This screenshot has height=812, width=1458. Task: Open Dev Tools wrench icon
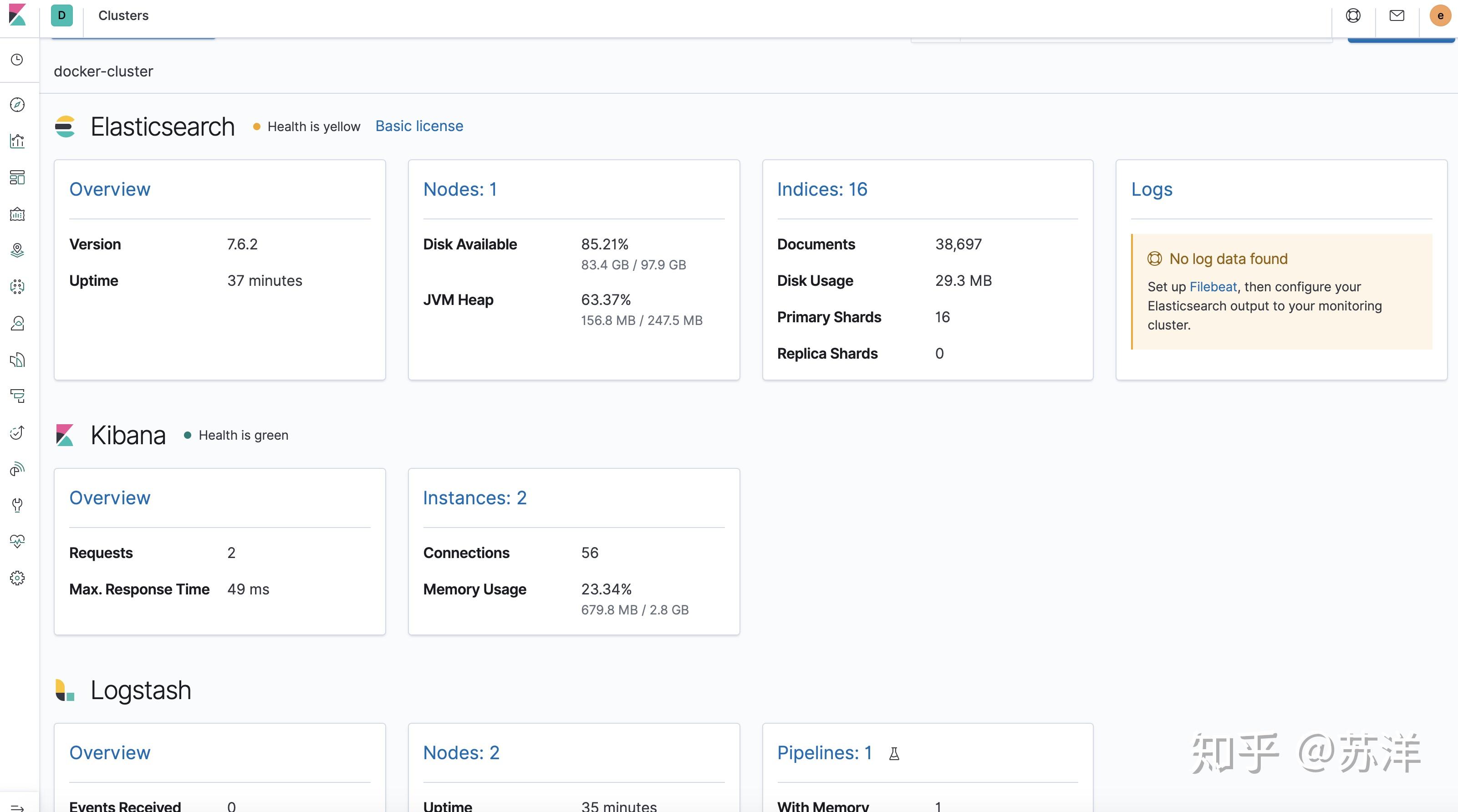(18, 505)
